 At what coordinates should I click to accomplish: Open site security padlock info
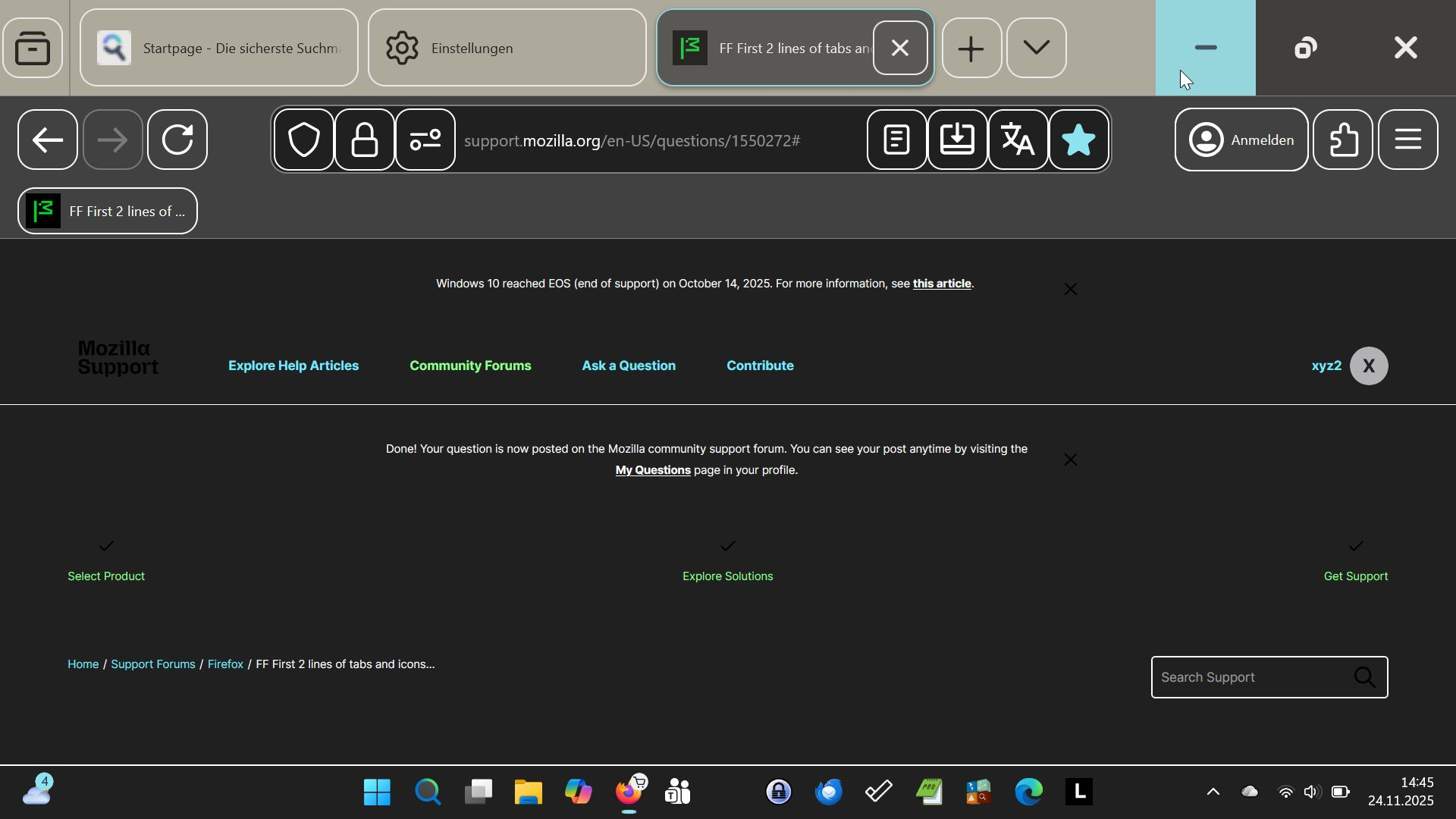(x=365, y=140)
